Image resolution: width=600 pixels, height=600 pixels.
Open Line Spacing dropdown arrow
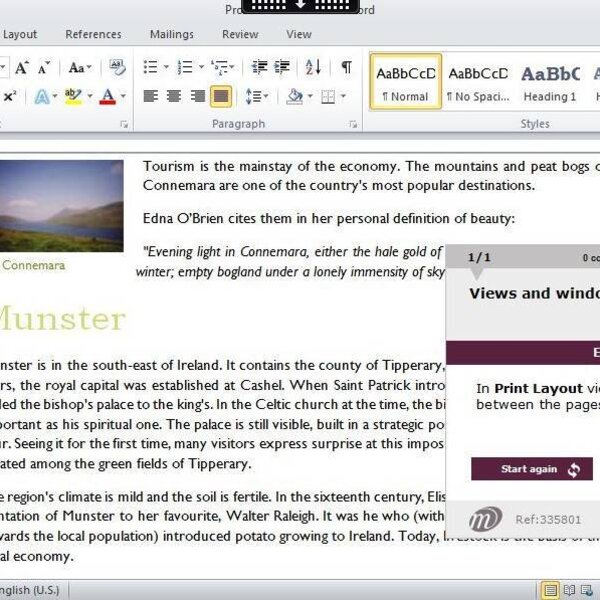[266, 96]
